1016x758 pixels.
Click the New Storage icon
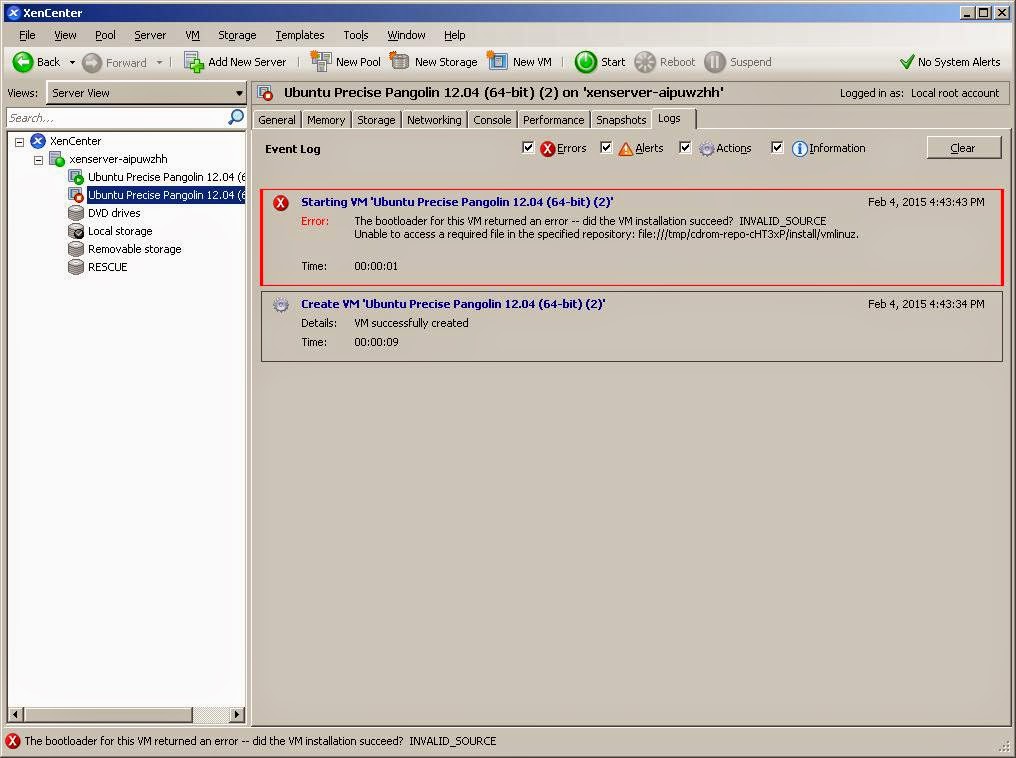(x=399, y=61)
